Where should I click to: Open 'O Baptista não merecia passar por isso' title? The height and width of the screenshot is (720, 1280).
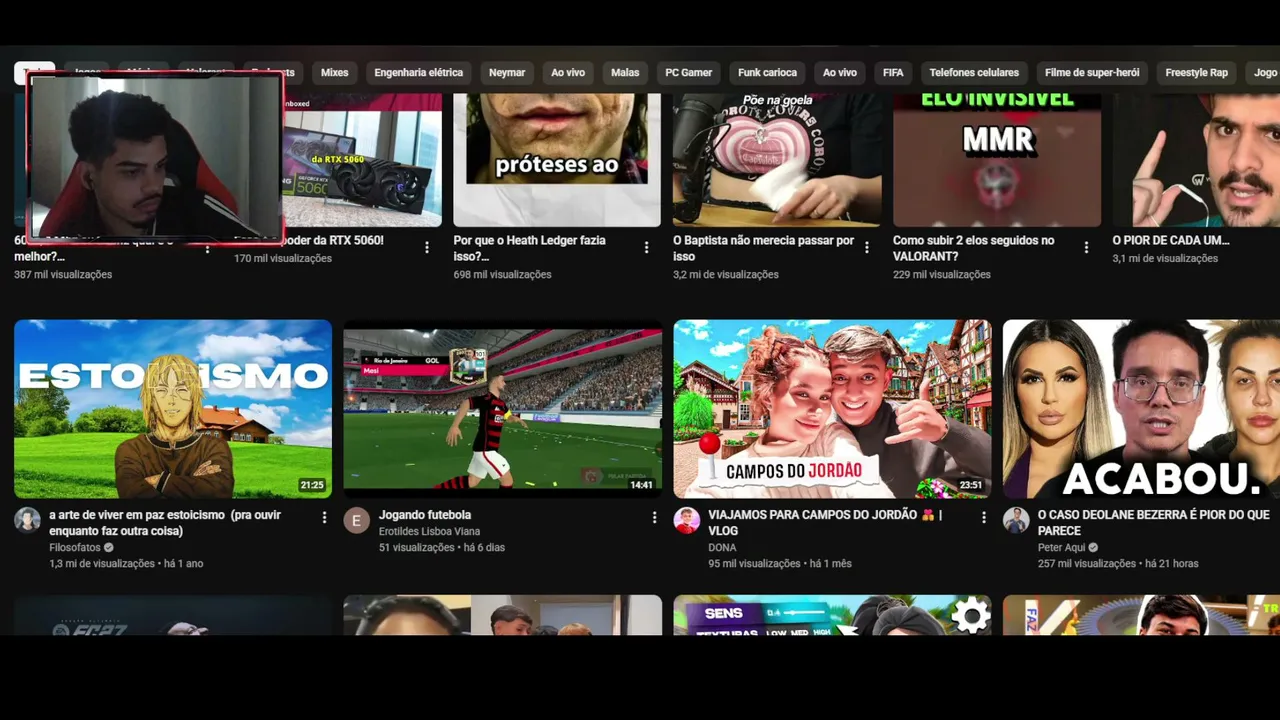[x=763, y=248]
